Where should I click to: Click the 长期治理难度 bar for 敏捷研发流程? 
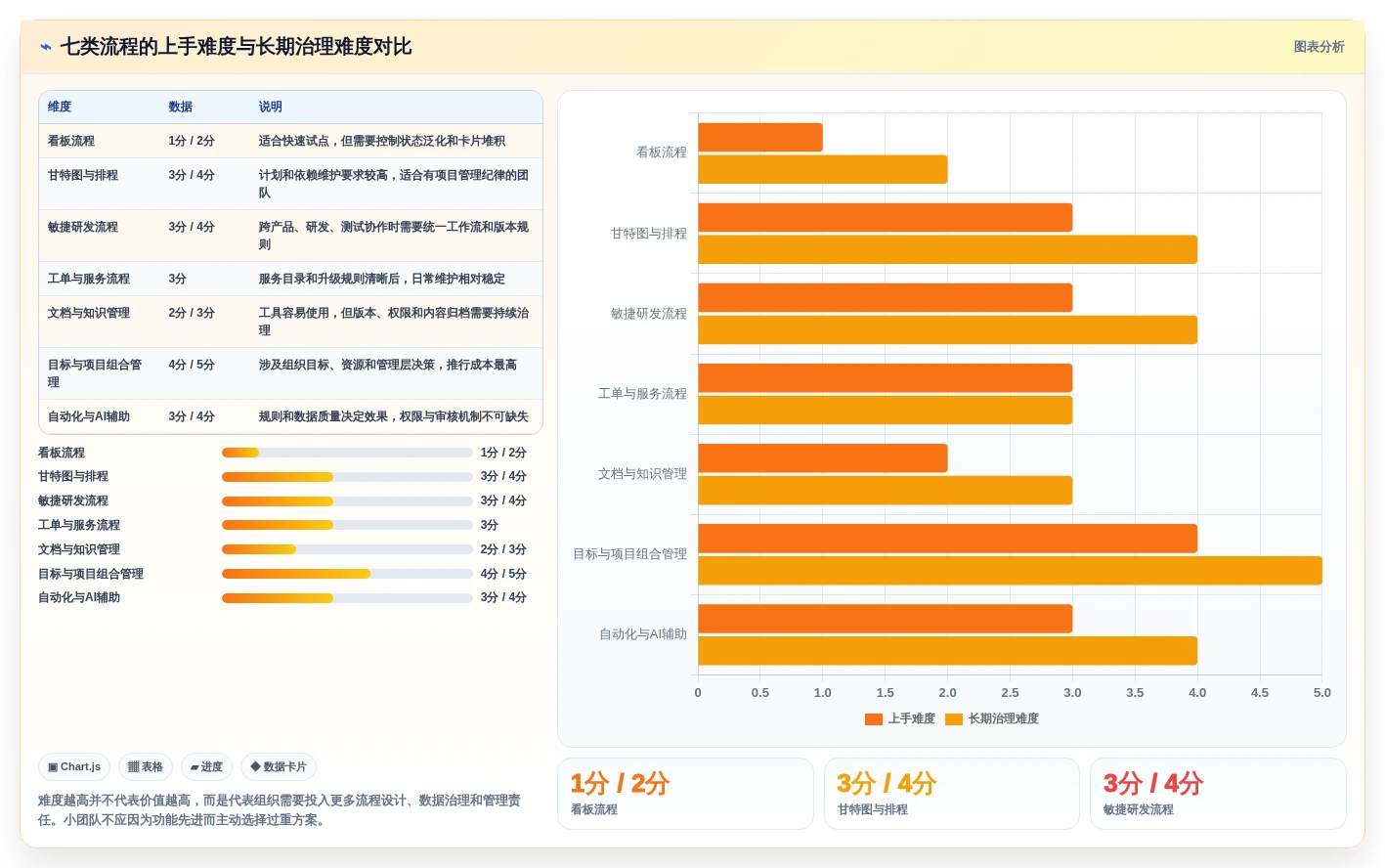[948, 329]
